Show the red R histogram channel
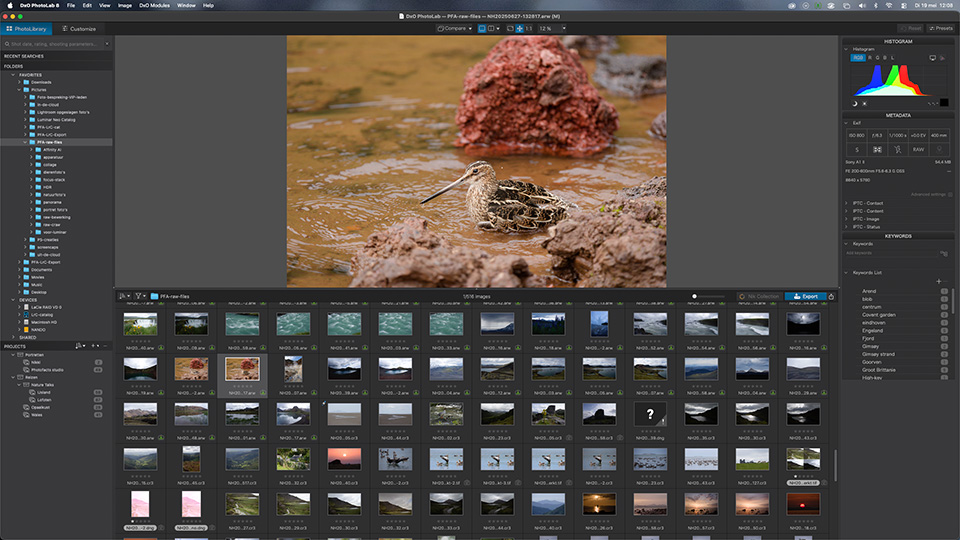960x540 pixels. pos(869,58)
